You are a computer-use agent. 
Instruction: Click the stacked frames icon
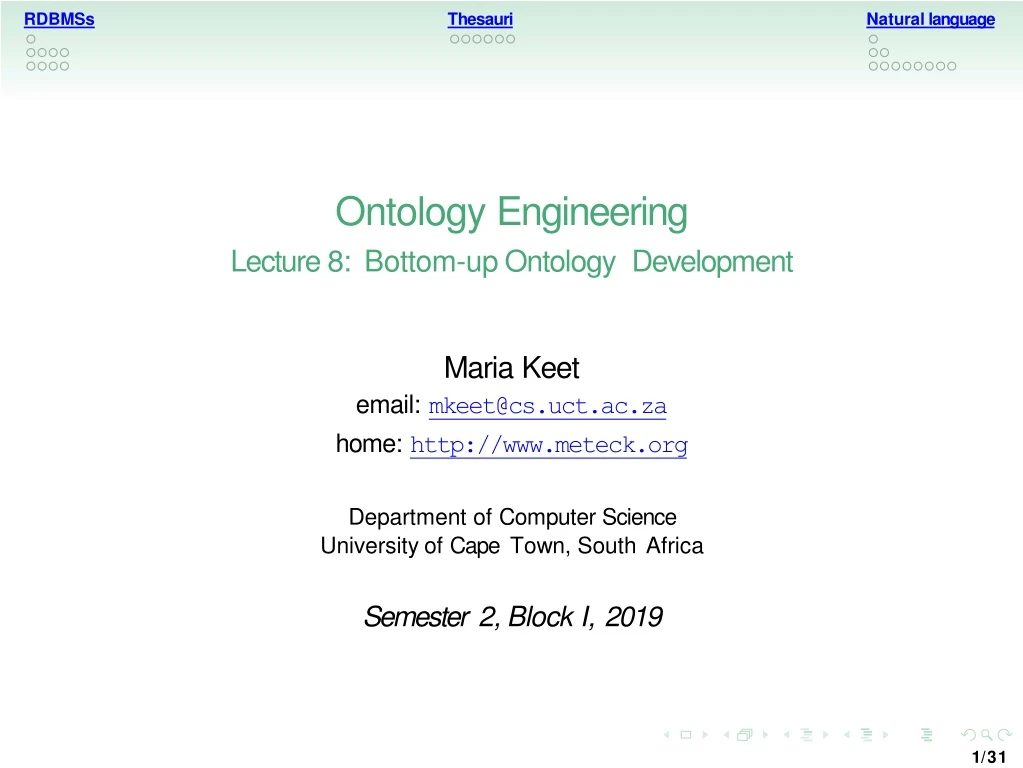click(x=744, y=735)
